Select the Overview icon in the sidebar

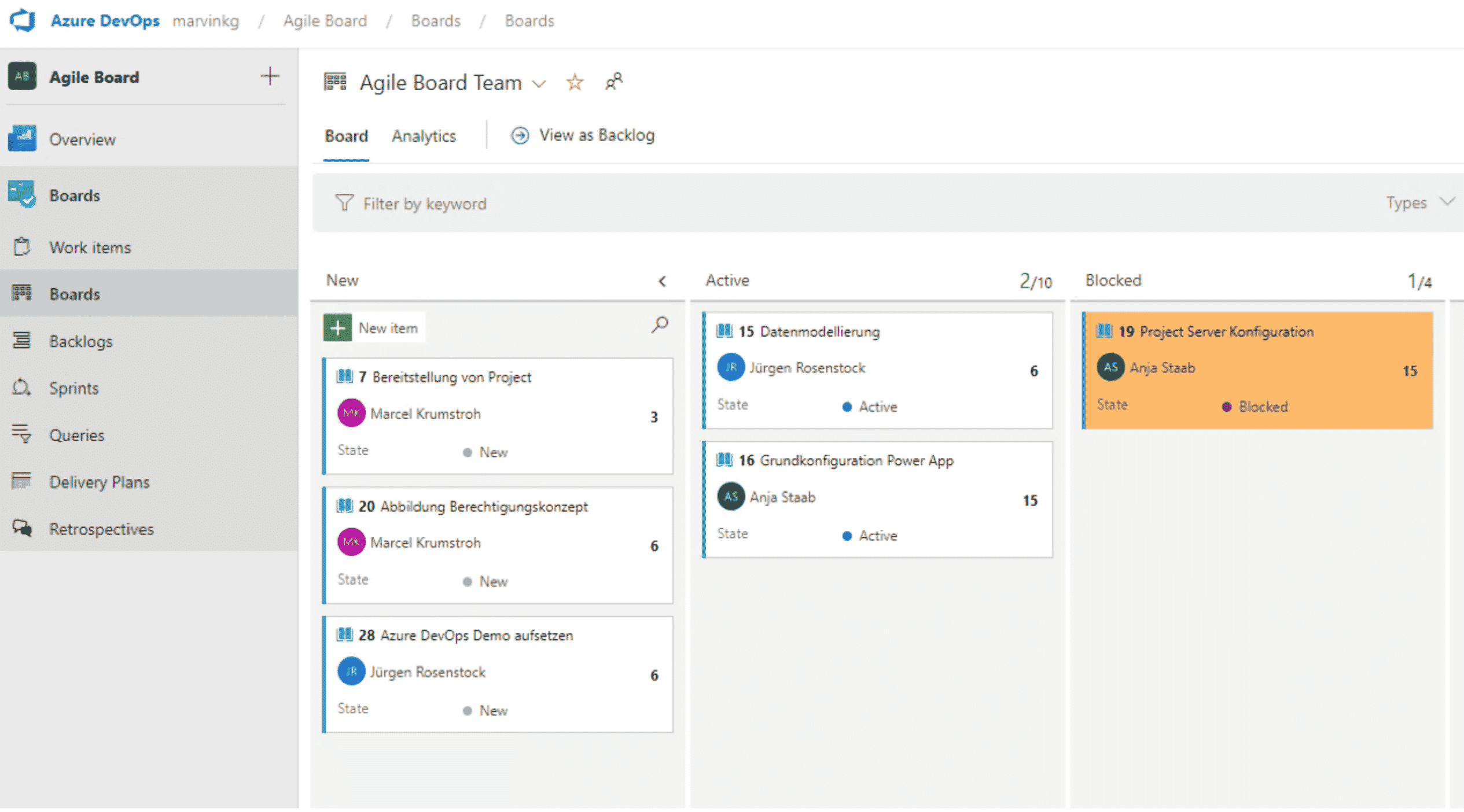click(22, 139)
